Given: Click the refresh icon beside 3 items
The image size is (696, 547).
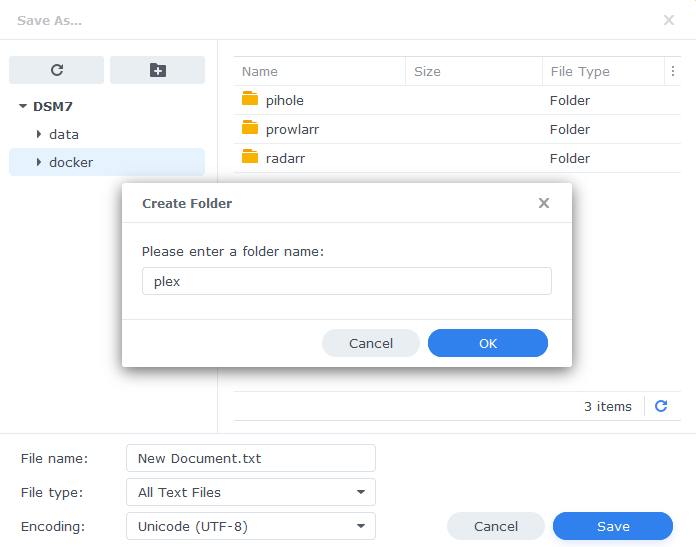Looking at the screenshot, I should (661, 406).
